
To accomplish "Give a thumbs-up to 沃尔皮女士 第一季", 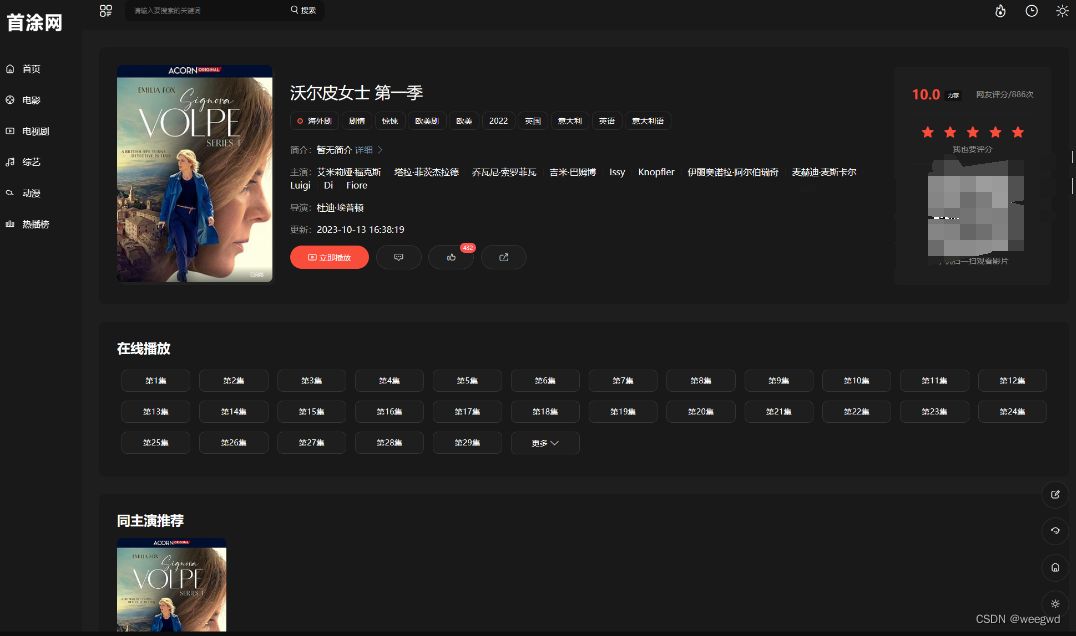I will click(x=451, y=257).
